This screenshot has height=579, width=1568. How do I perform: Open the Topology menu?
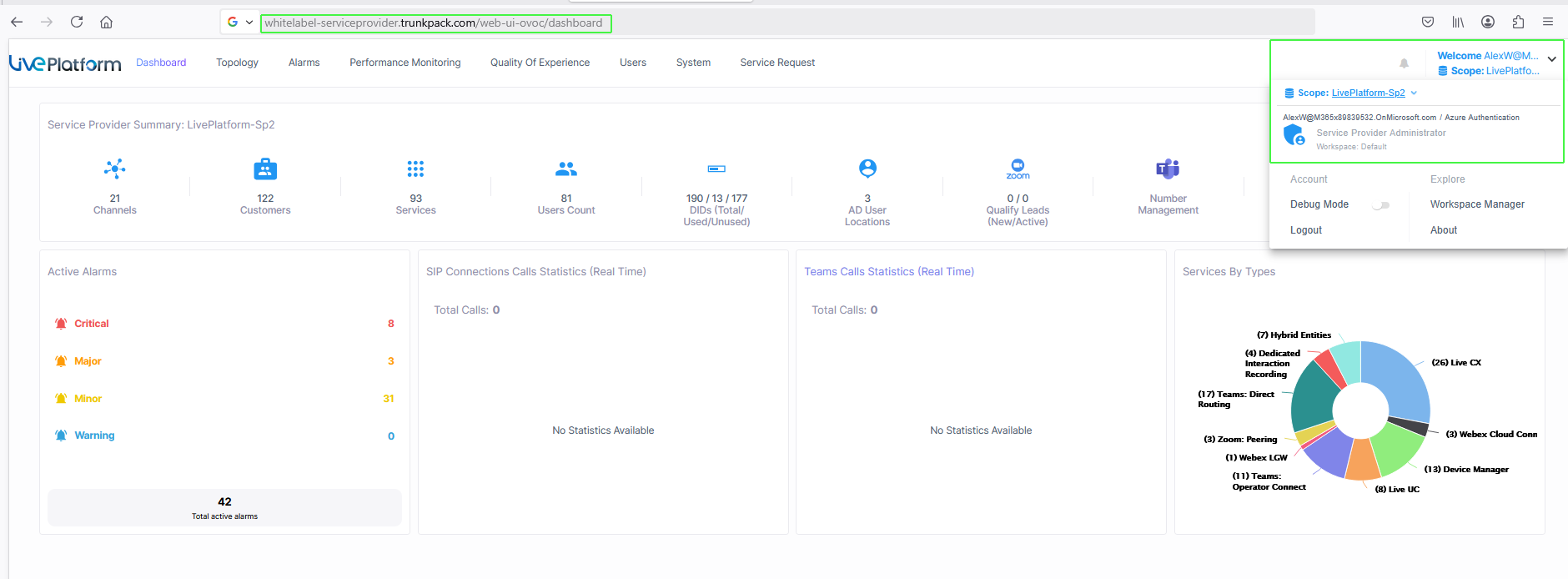pyautogui.click(x=237, y=63)
